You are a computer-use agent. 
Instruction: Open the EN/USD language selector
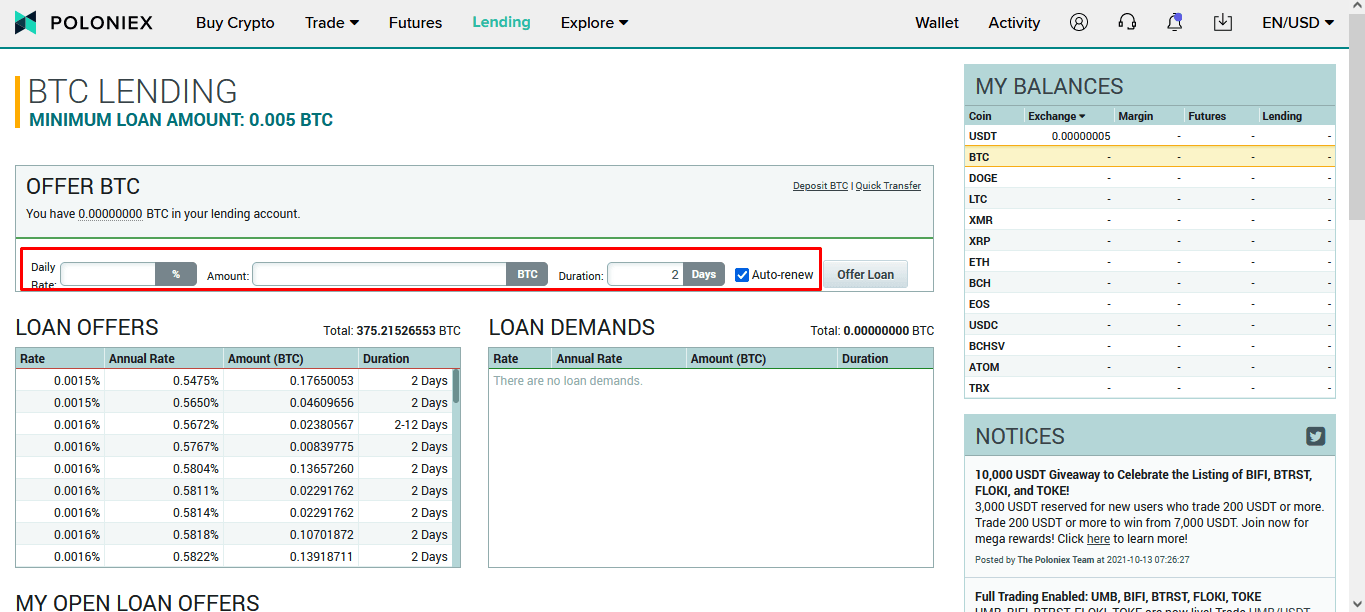[x=1297, y=22]
